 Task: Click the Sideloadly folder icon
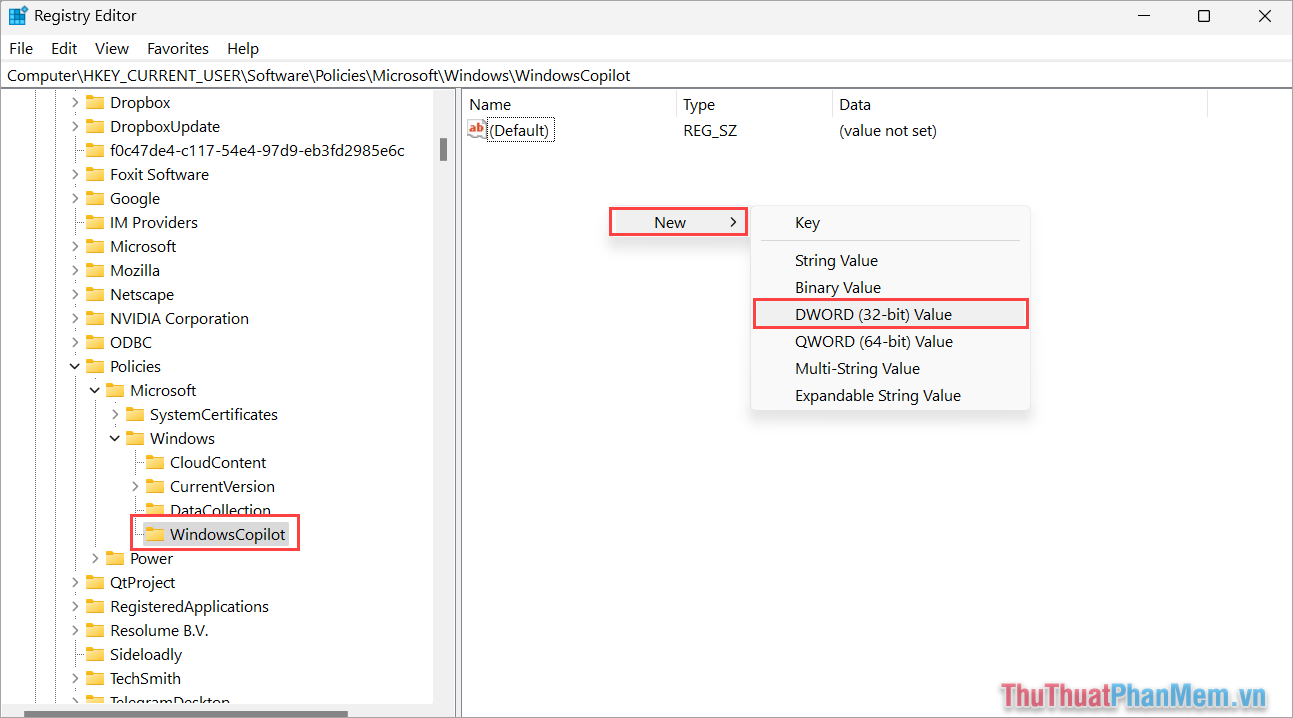pos(95,654)
